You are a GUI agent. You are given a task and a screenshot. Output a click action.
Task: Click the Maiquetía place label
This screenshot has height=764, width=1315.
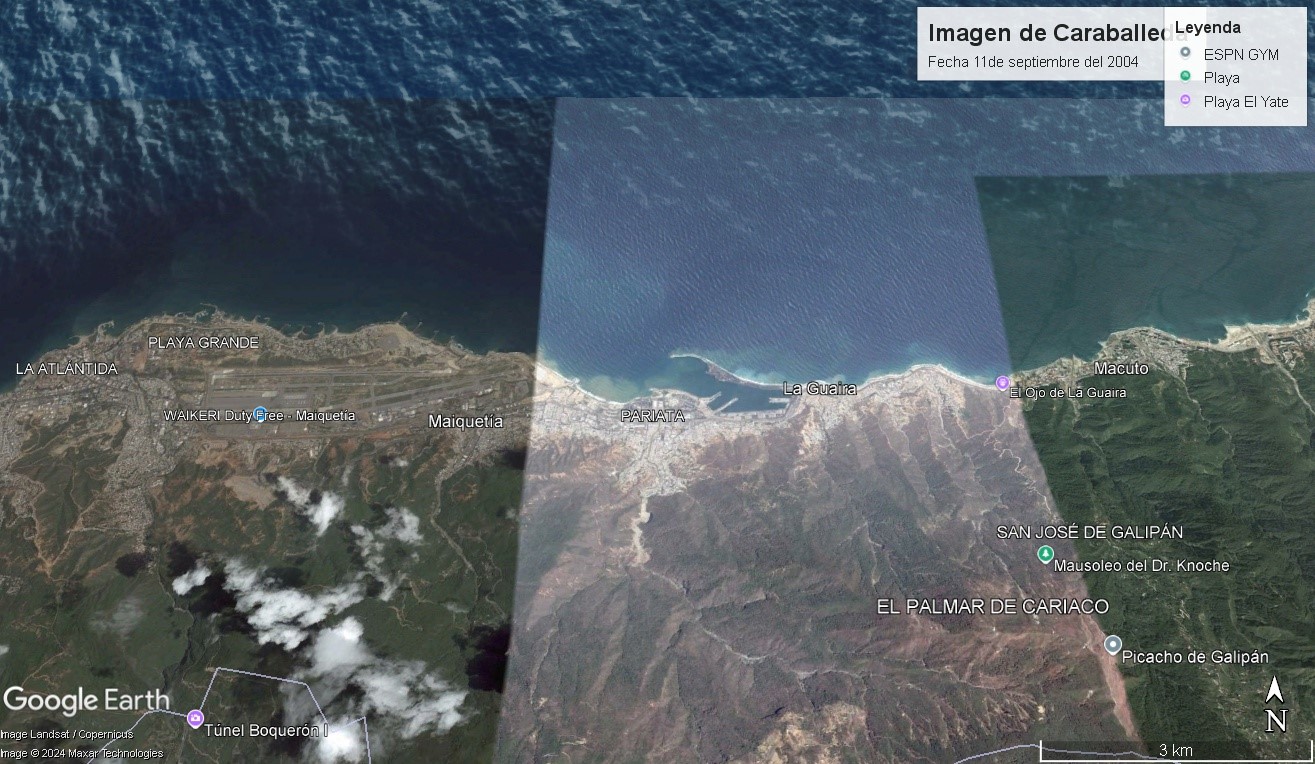tap(466, 422)
